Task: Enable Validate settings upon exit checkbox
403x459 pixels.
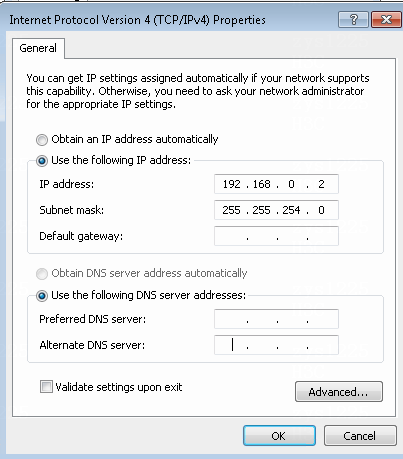Action: point(46,387)
